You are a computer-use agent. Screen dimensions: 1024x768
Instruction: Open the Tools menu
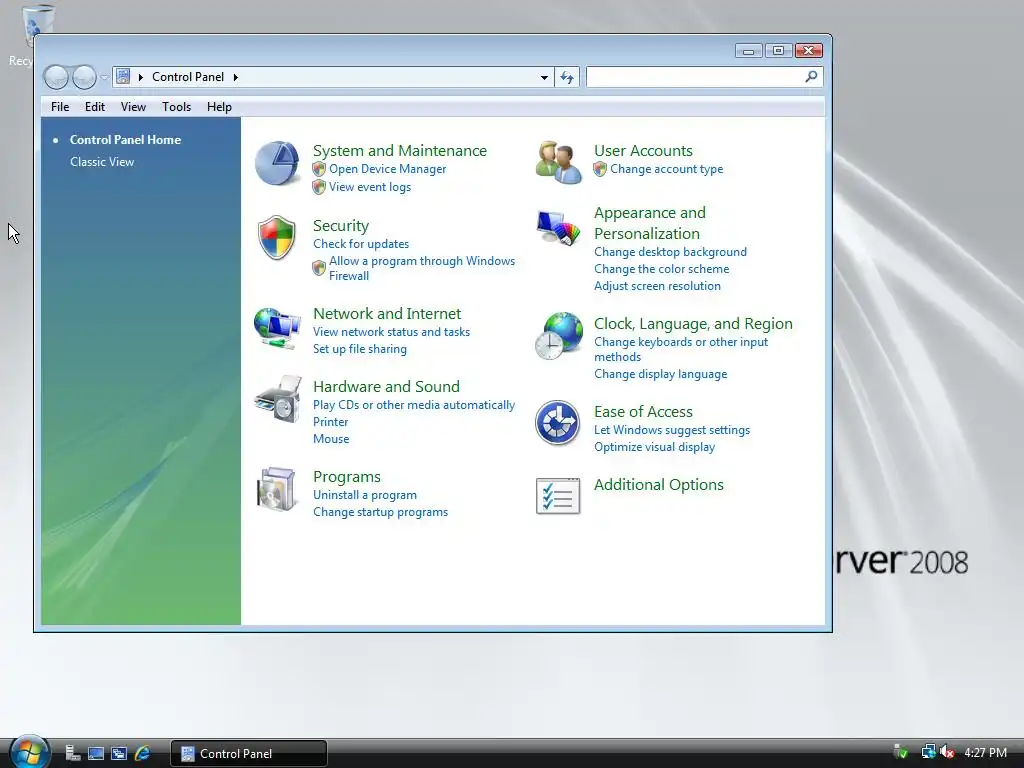click(176, 106)
